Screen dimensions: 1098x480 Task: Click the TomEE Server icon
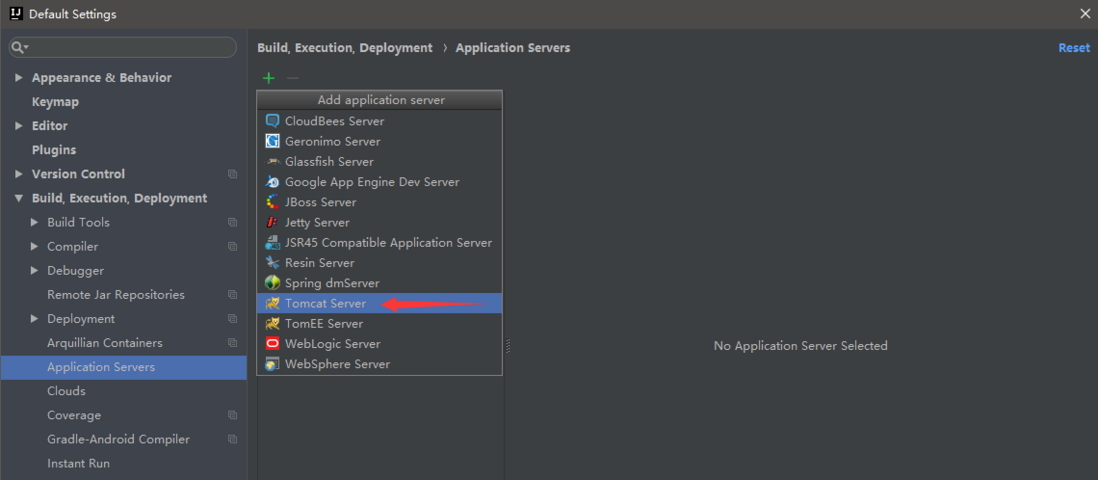[272, 324]
